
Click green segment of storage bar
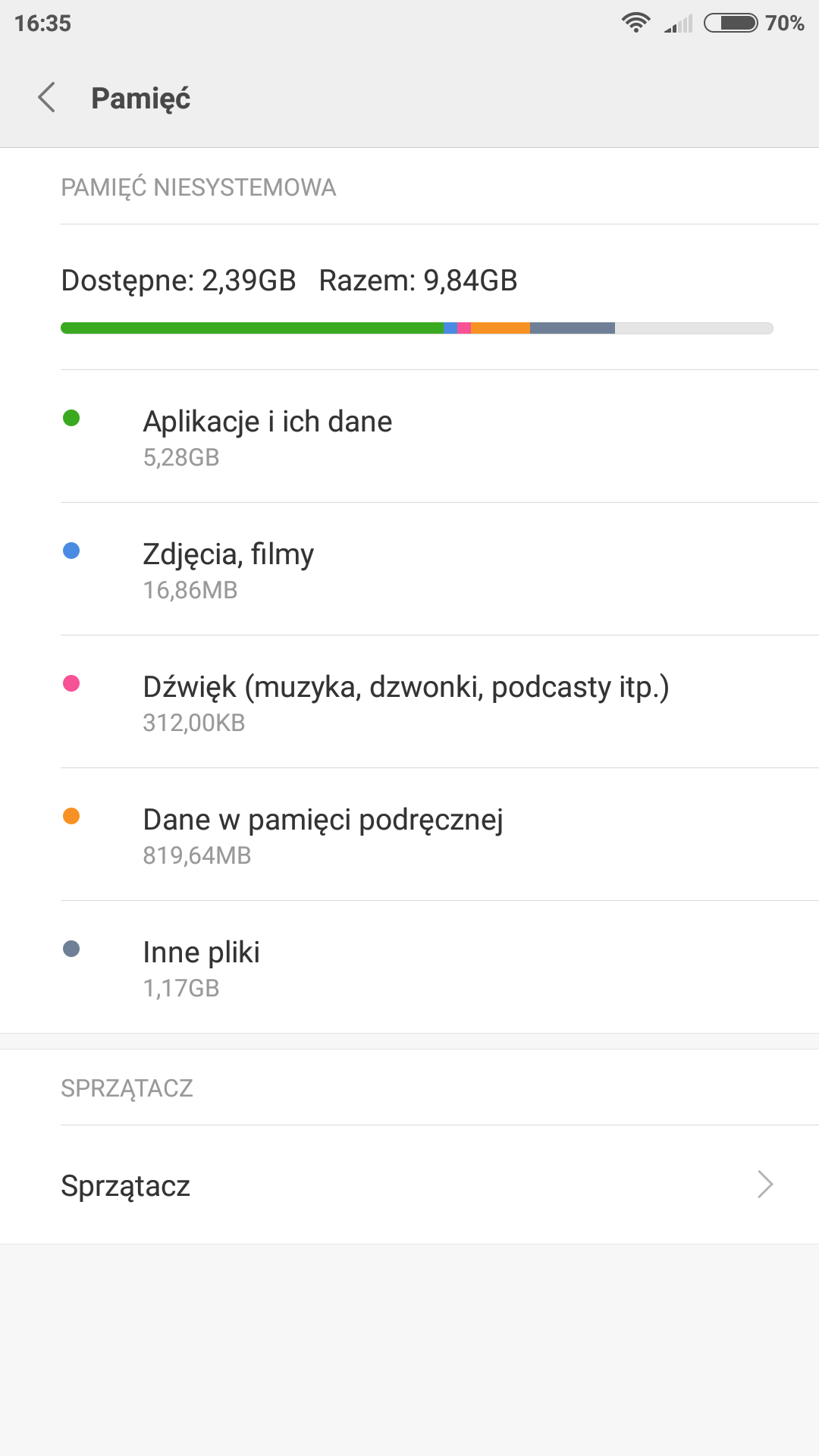coord(252,328)
